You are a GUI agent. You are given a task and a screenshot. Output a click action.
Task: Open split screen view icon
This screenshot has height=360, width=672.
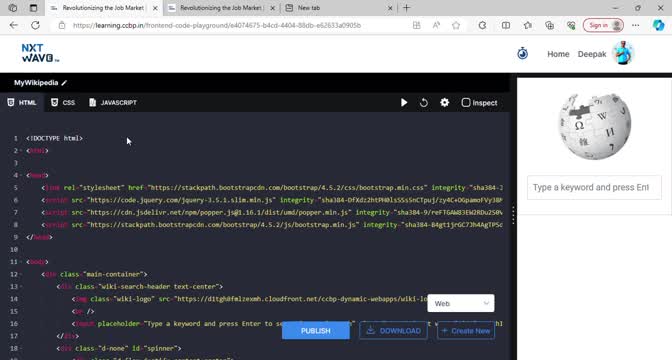tap(506, 25)
